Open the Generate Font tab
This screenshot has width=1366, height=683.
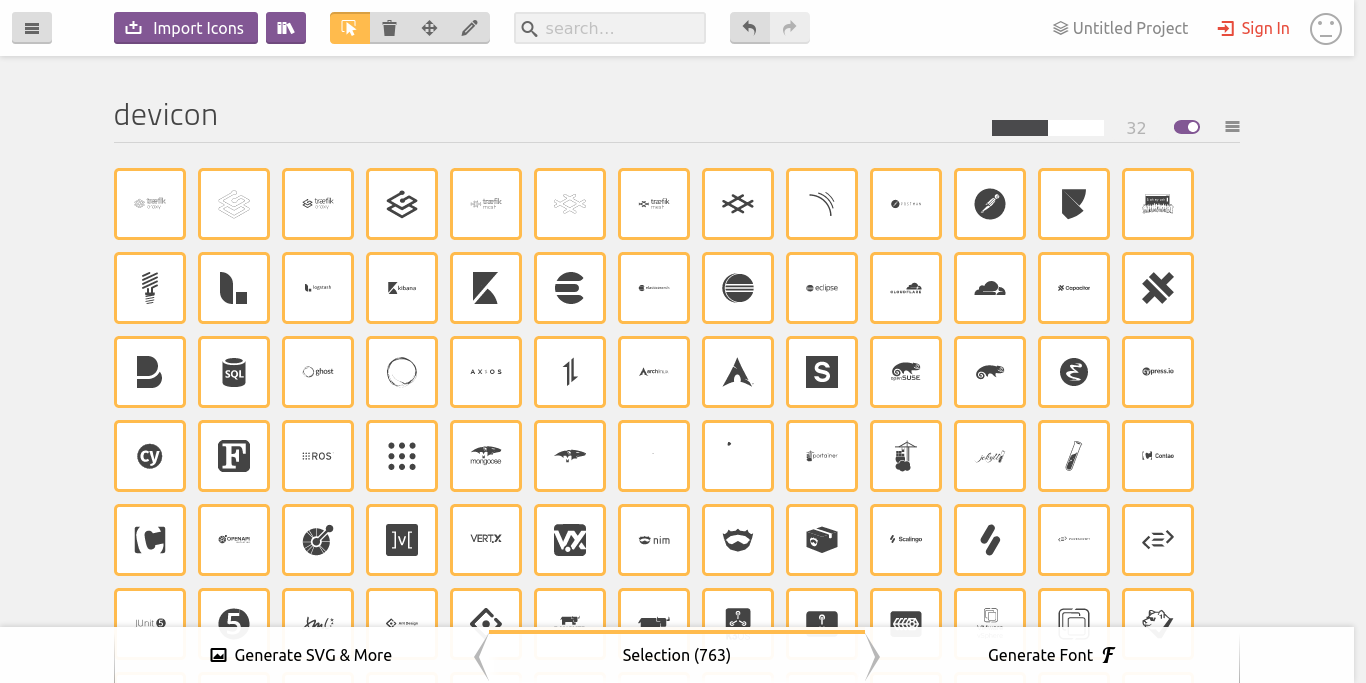1051,655
